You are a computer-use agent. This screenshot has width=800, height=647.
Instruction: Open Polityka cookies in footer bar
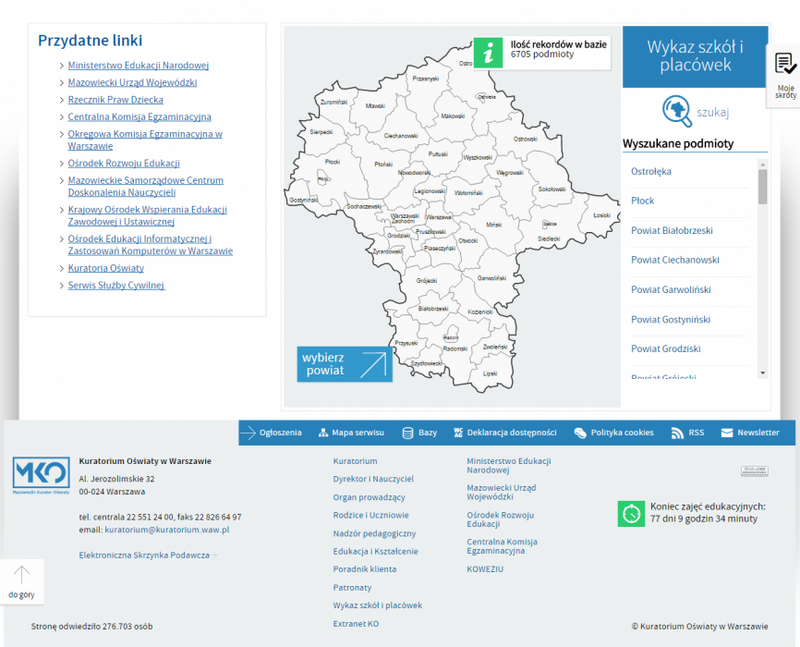[614, 433]
